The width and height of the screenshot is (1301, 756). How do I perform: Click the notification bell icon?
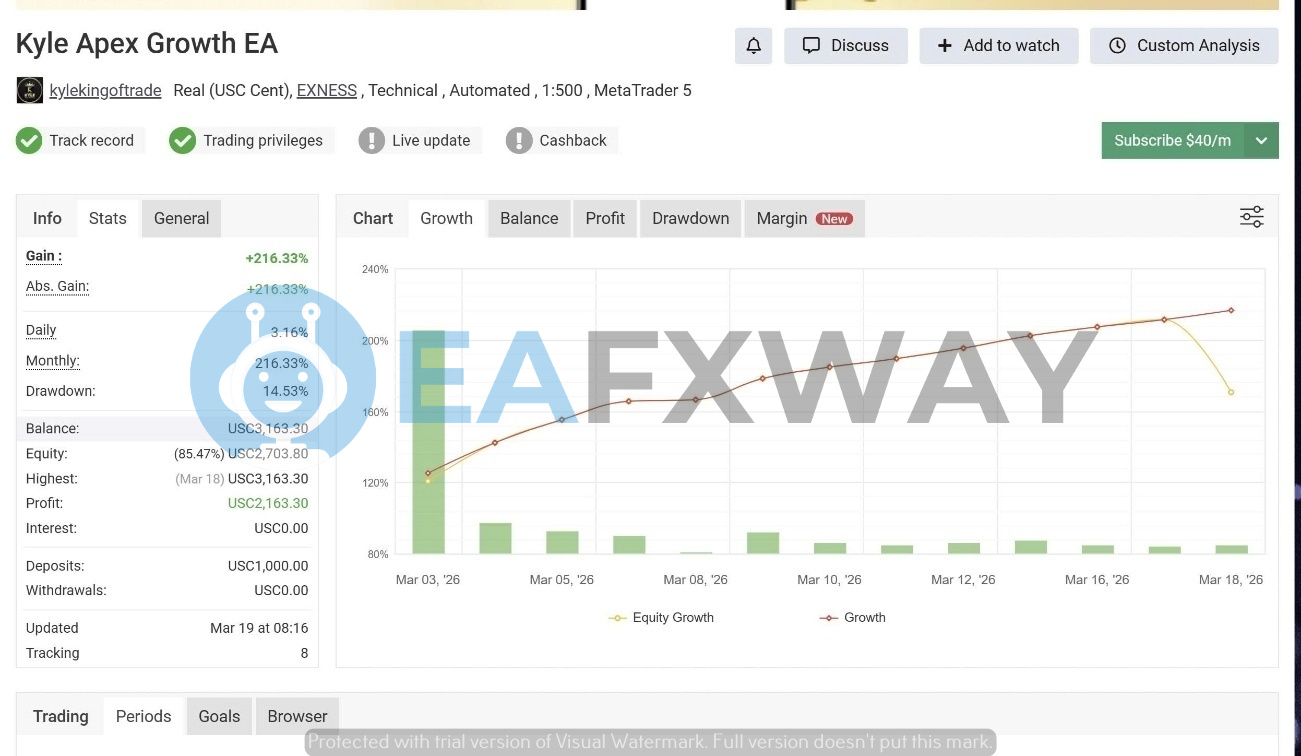pyautogui.click(x=753, y=46)
